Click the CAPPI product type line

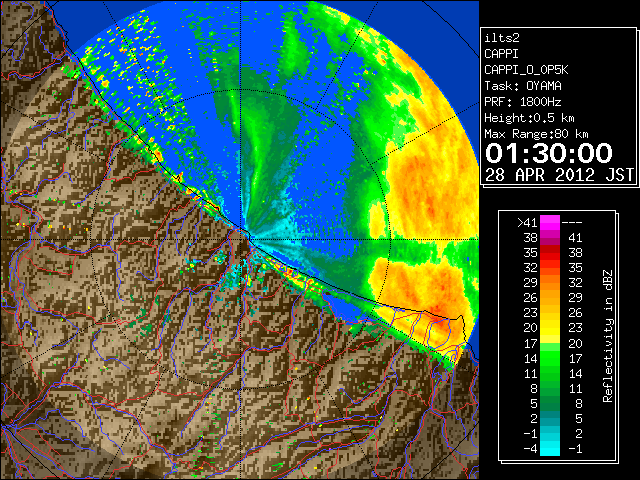[x=501, y=54]
